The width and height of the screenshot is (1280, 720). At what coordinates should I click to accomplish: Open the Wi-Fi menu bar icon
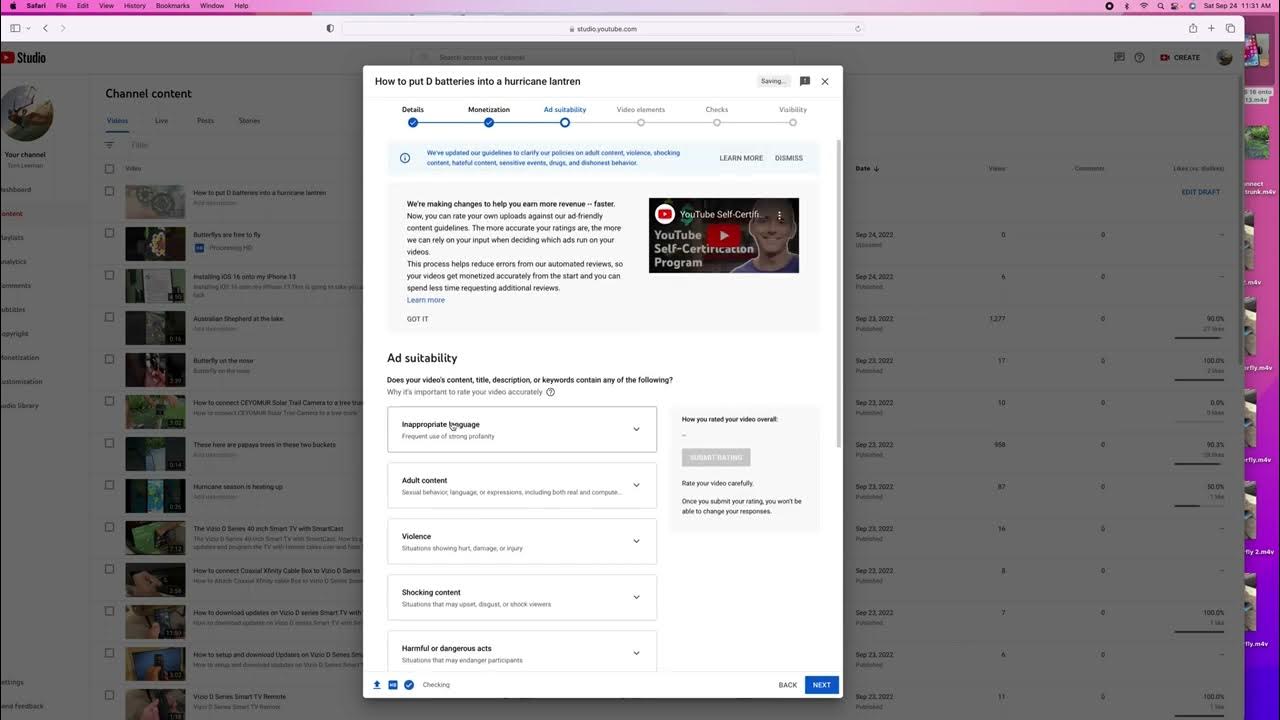tap(1143, 6)
